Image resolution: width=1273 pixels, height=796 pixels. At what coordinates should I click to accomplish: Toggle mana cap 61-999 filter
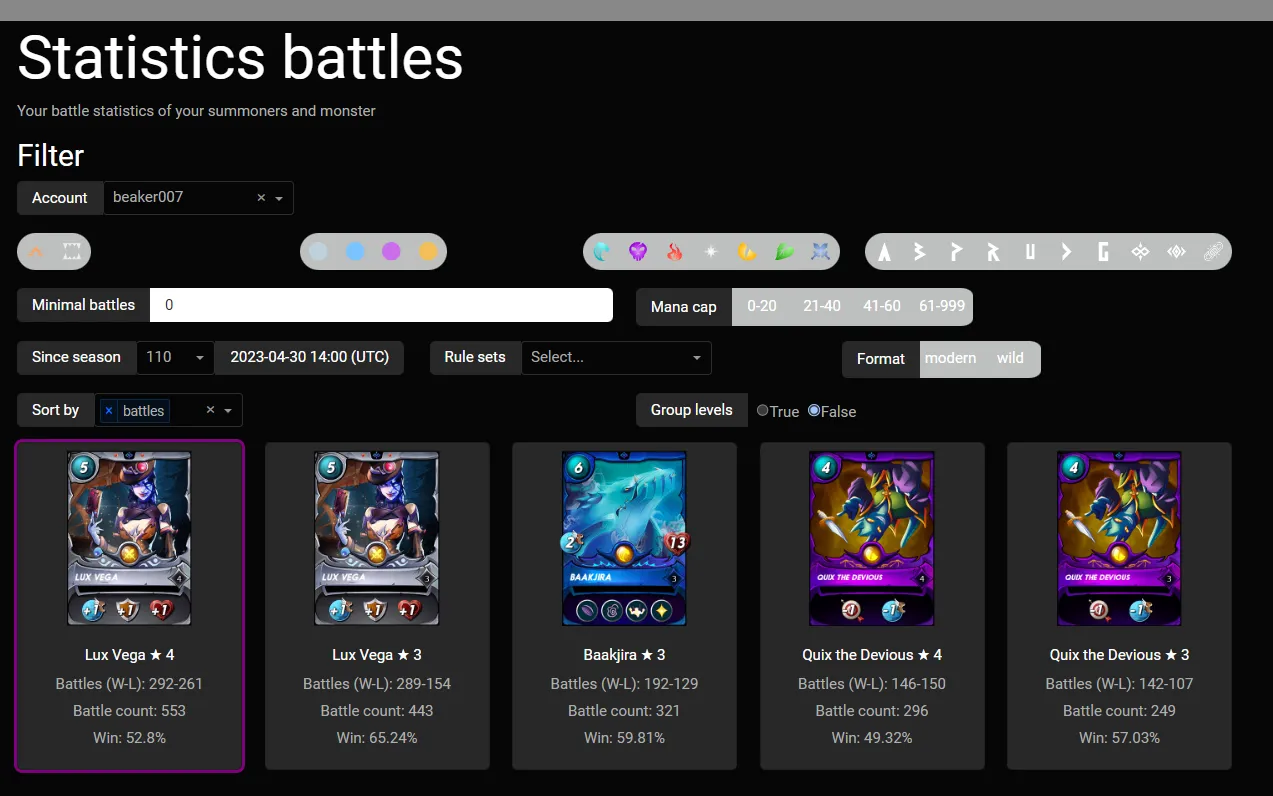(x=942, y=306)
